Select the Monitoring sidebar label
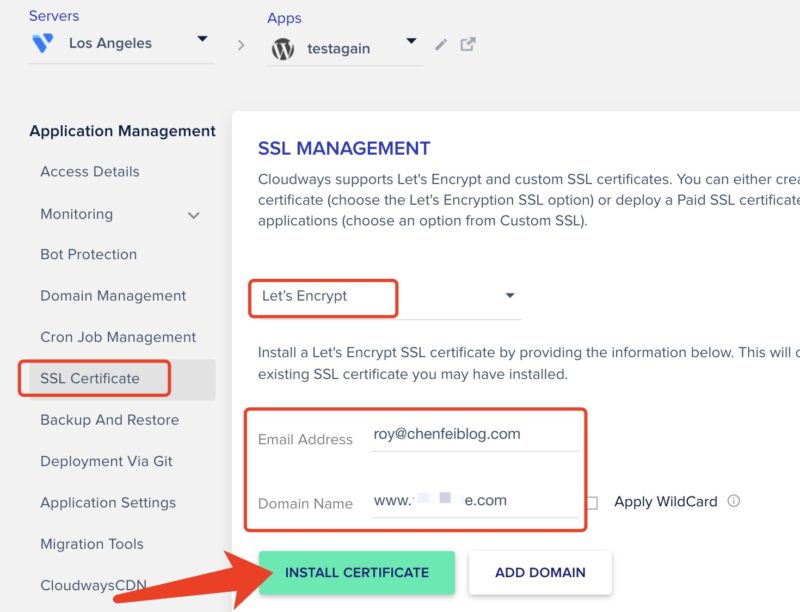 click(x=77, y=214)
